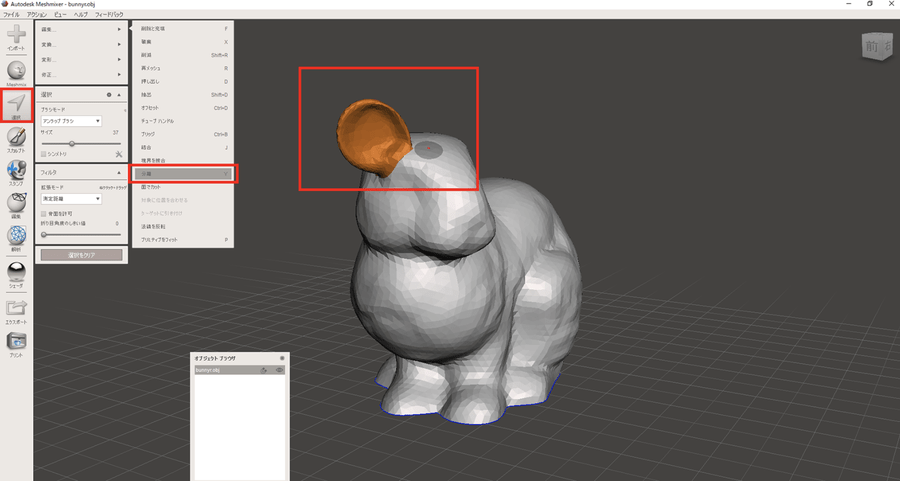Click the サイズ value 37

[115, 133]
